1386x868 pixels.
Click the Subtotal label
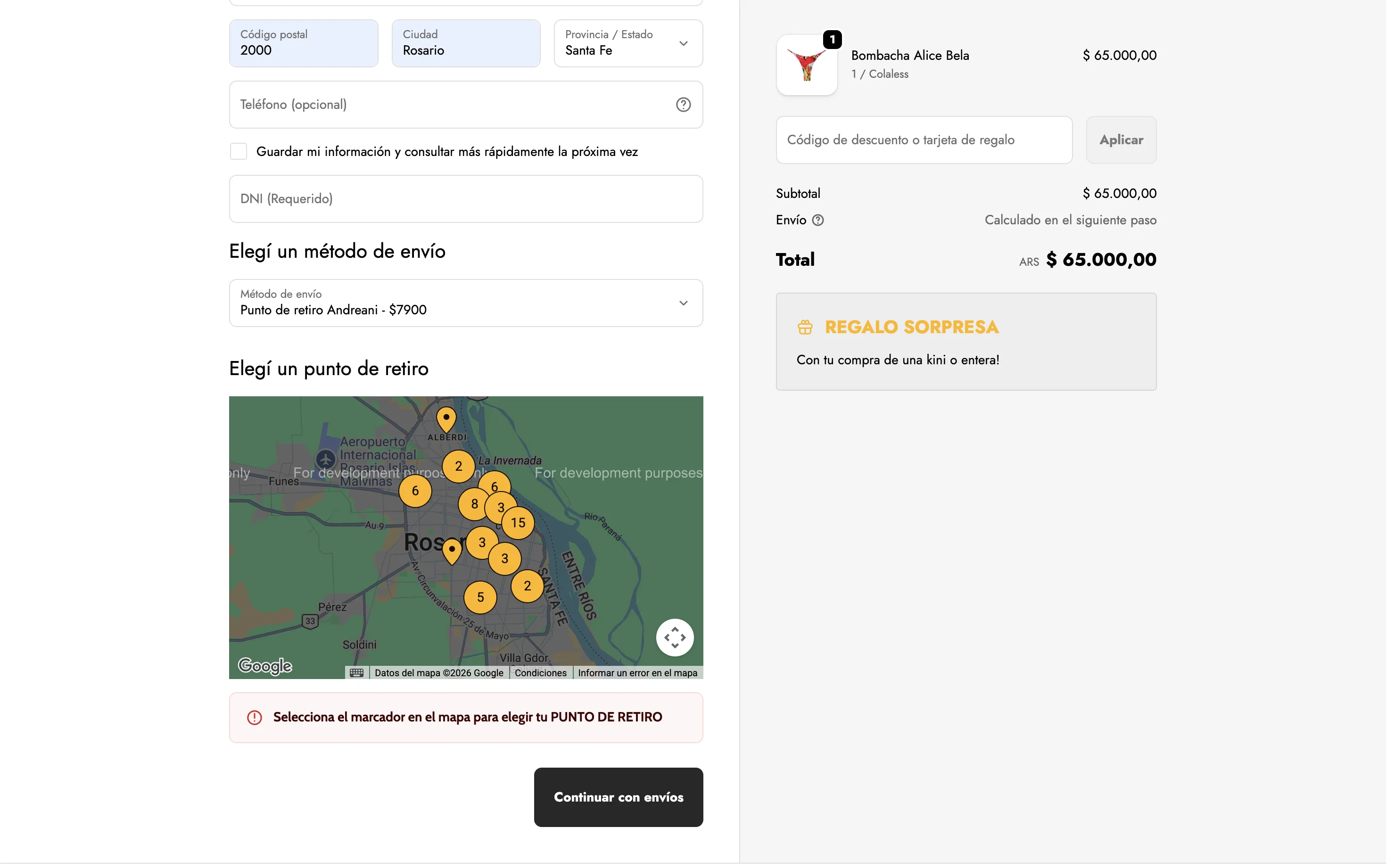click(798, 194)
